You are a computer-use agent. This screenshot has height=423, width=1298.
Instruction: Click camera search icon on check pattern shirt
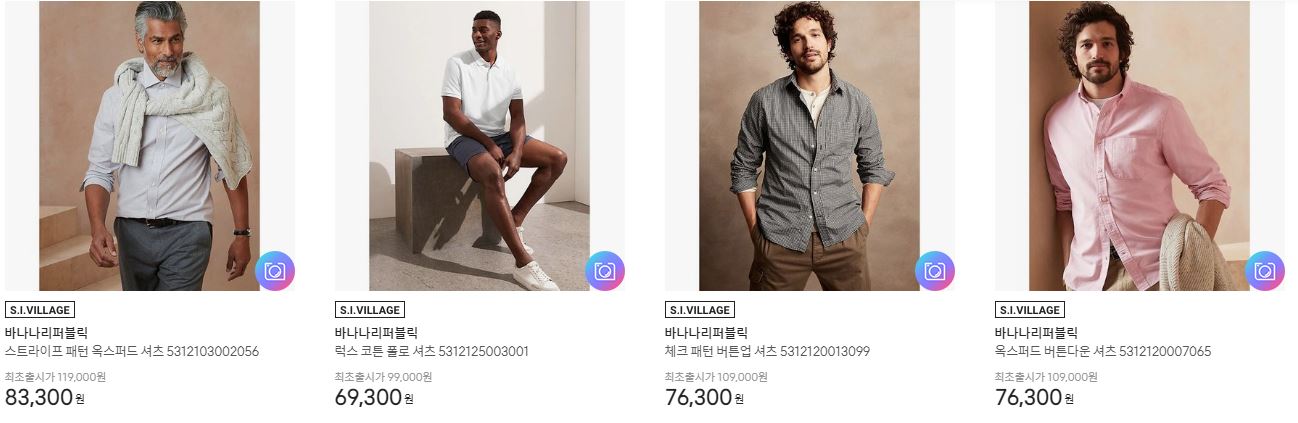click(x=935, y=271)
